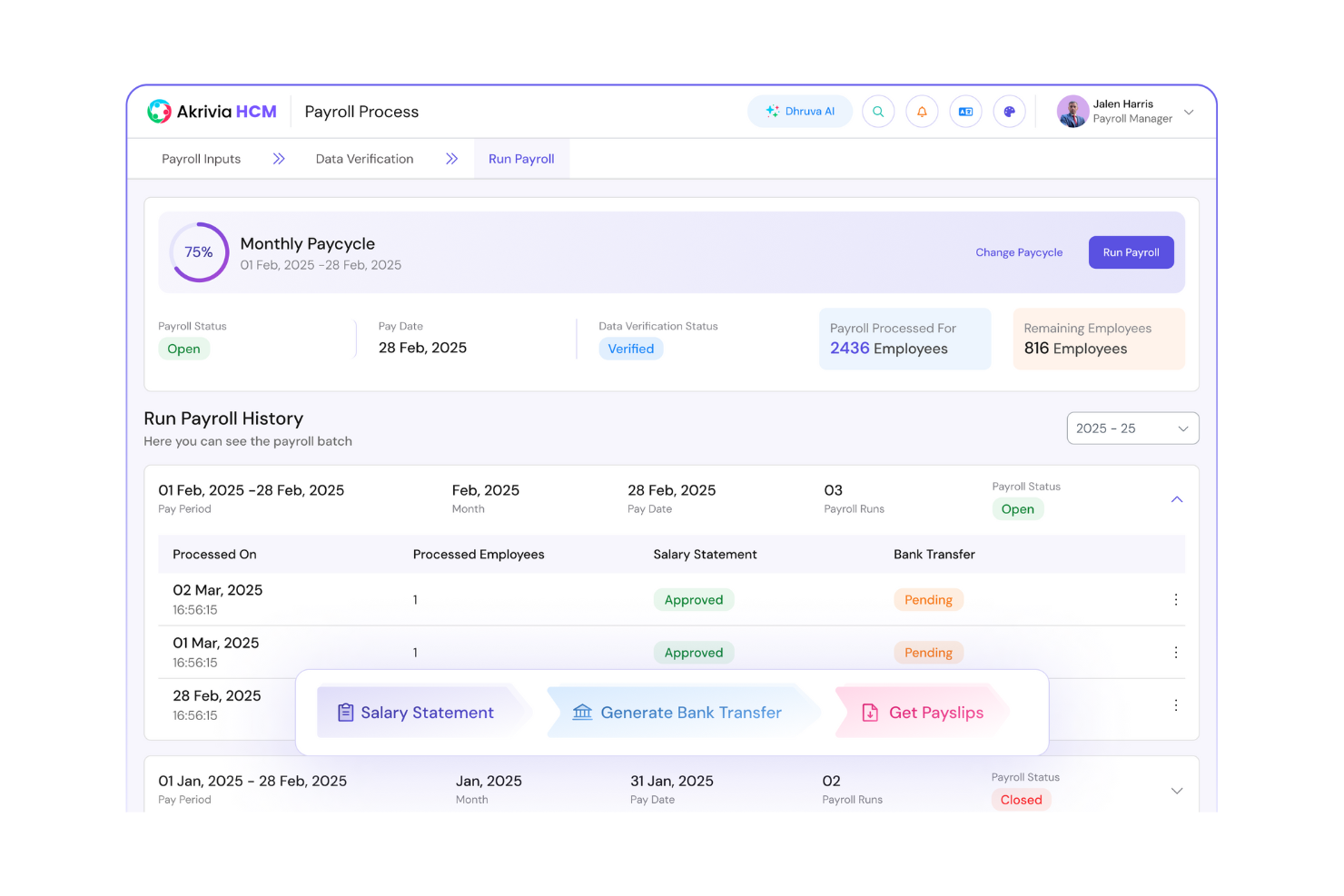Toggle the Pending bank transfer badge

coord(928,599)
